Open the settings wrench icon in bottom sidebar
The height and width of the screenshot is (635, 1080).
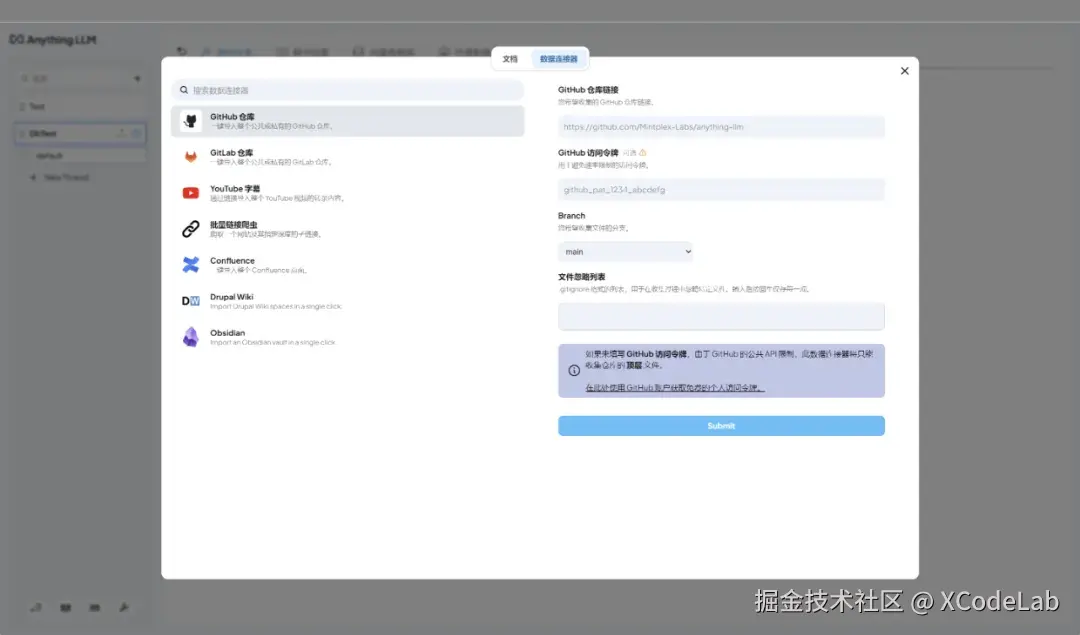point(125,607)
